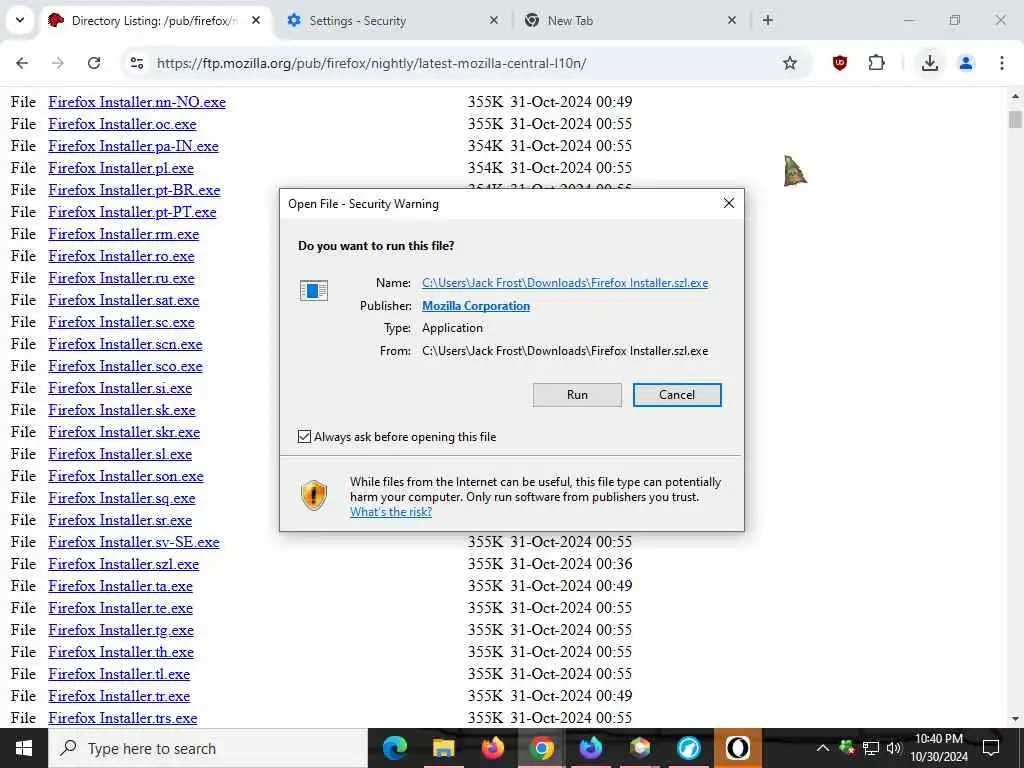The width and height of the screenshot is (1024, 768).
Task: Open Firefox Installer.pt-BR.exe link
Action: 135,190
